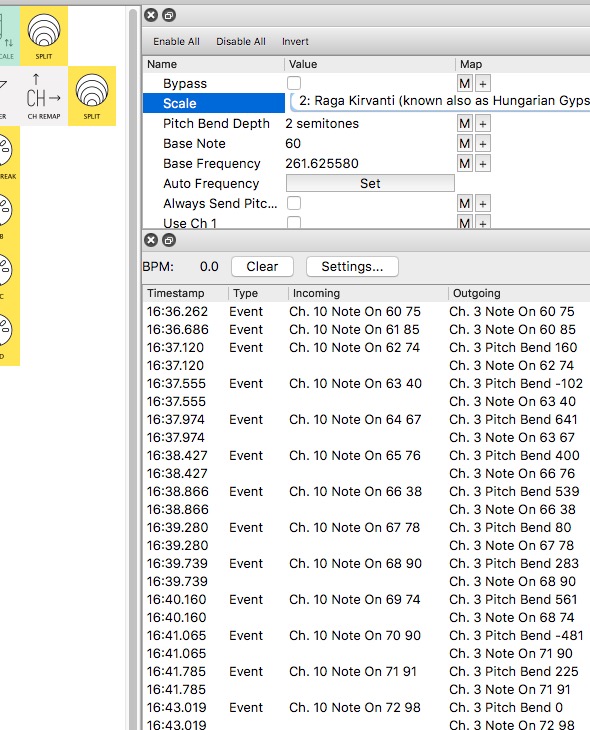The image size is (590, 730).
Task: Click the M map button for Base Note
Action: click(465, 143)
